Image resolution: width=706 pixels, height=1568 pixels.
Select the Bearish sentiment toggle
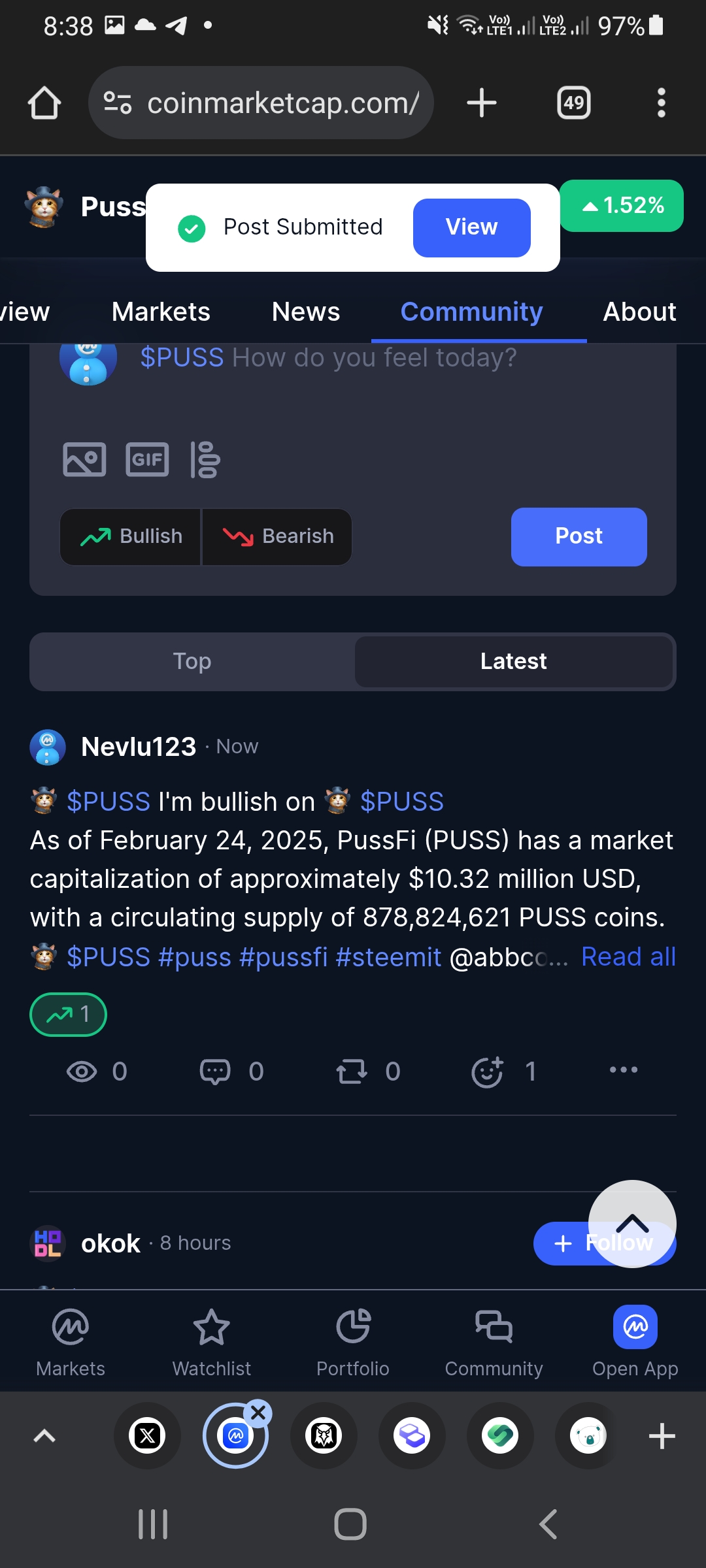(x=278, y=536)
